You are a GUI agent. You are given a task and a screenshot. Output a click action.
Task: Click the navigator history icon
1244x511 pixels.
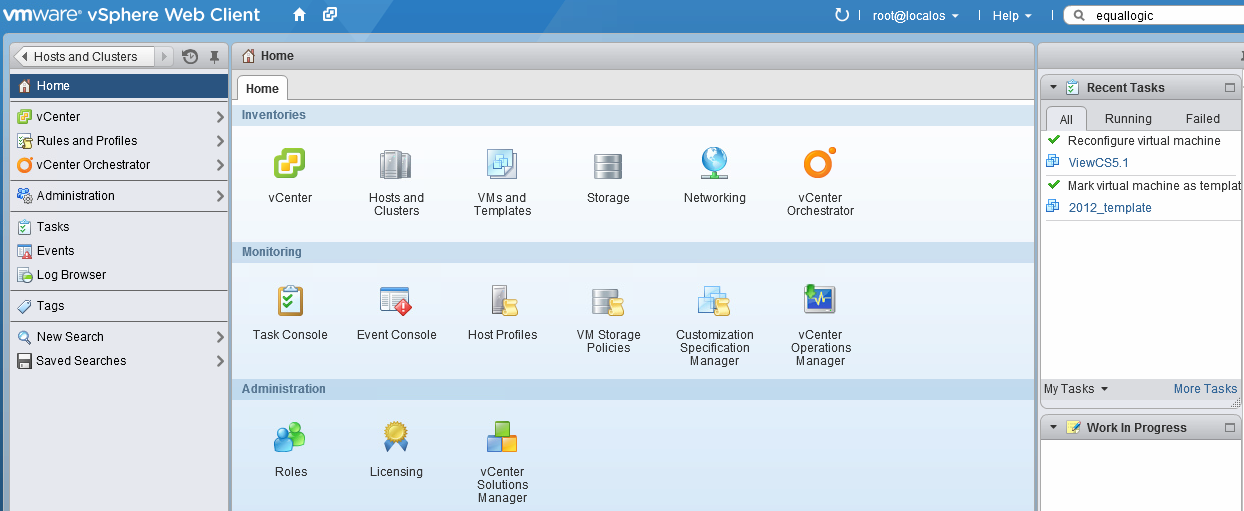pyautogui.click(x=190, y=57)
